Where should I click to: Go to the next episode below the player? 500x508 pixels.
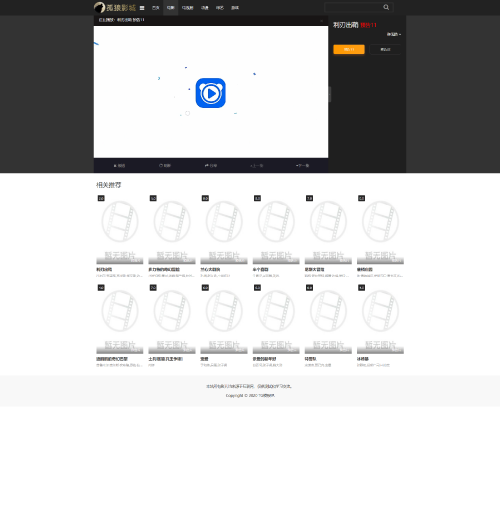[302, 166]
